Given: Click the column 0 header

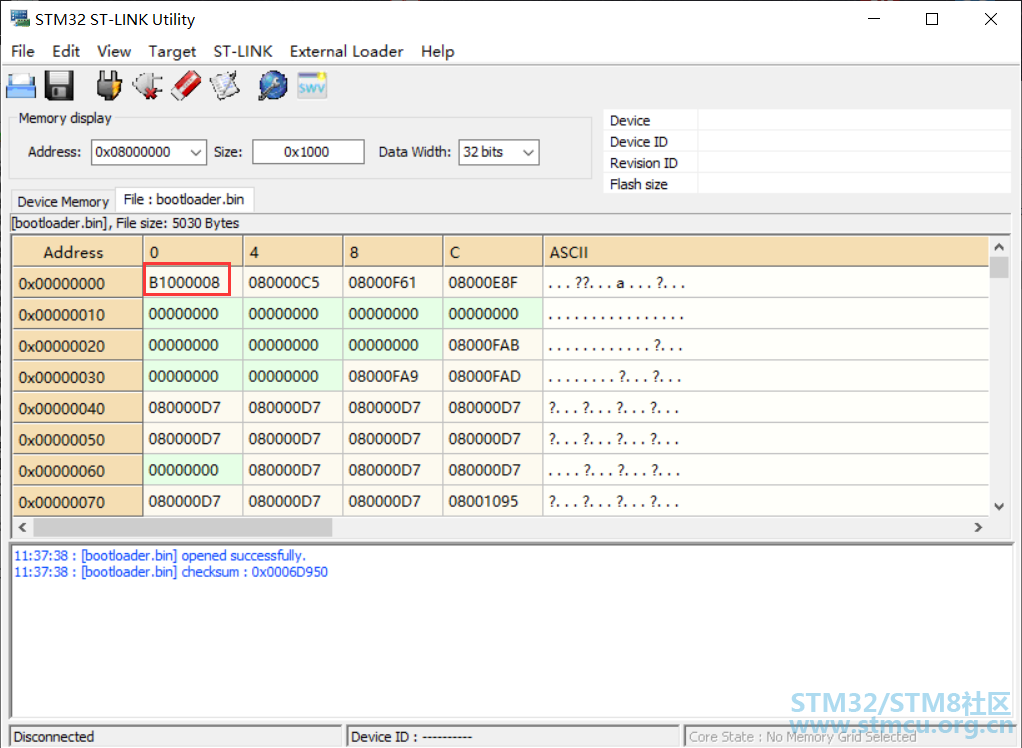Looking at the screenshot, I should [193, 252].
